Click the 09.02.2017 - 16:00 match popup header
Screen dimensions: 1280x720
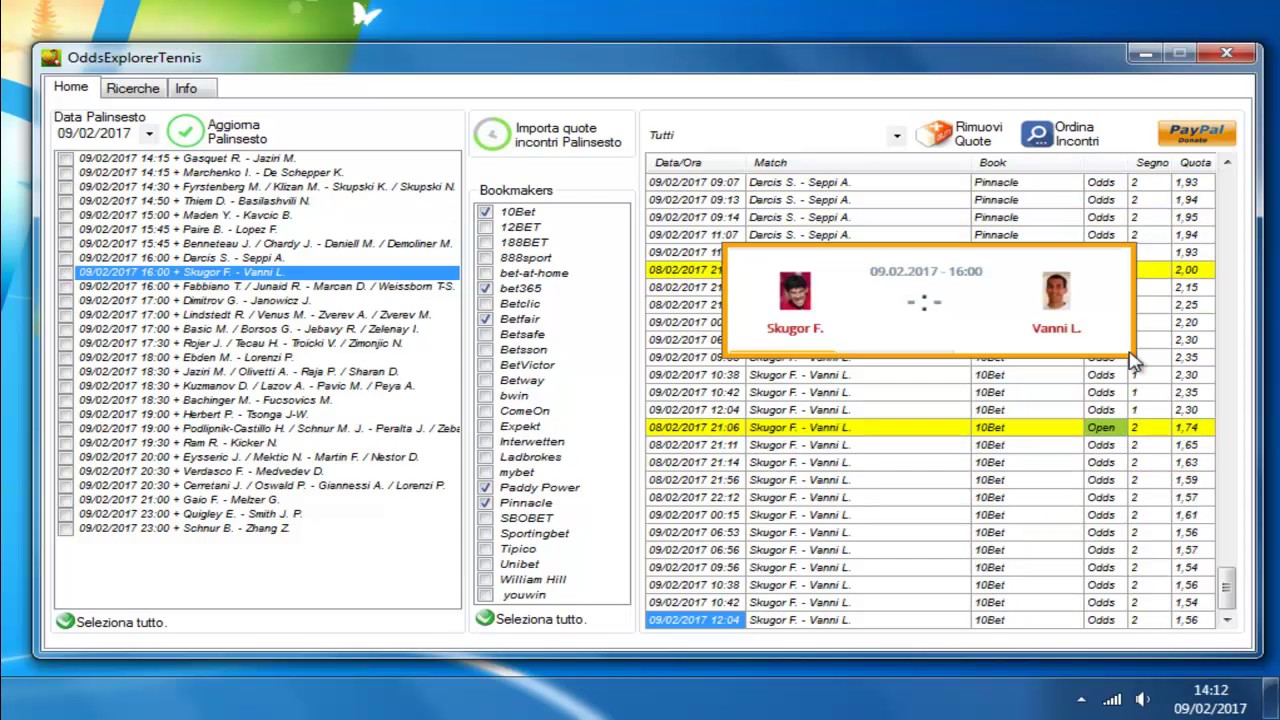[926, 271]
